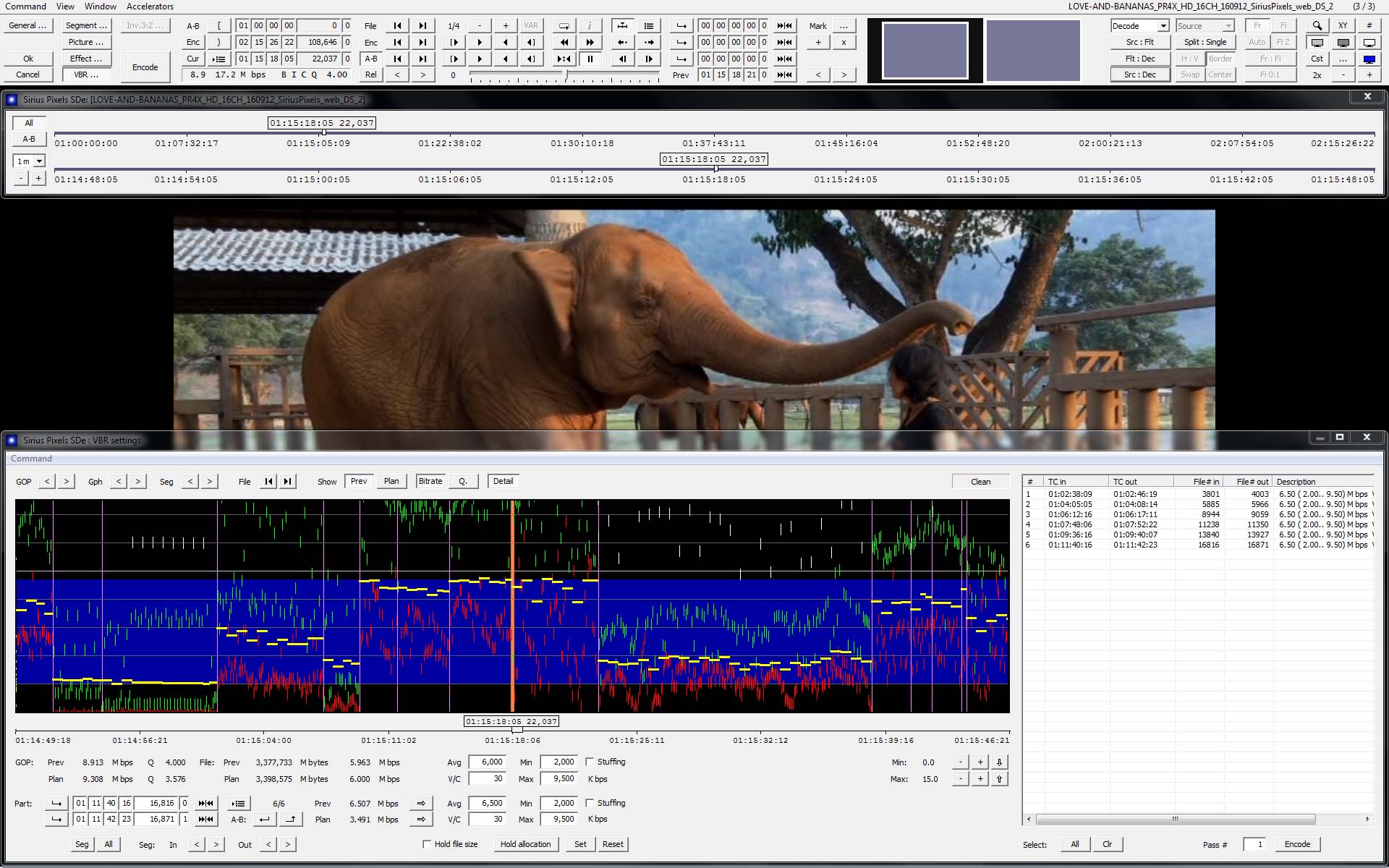Jump to File start frame
The height and width of the screenshot is (868, 1389).
point(396,25)
